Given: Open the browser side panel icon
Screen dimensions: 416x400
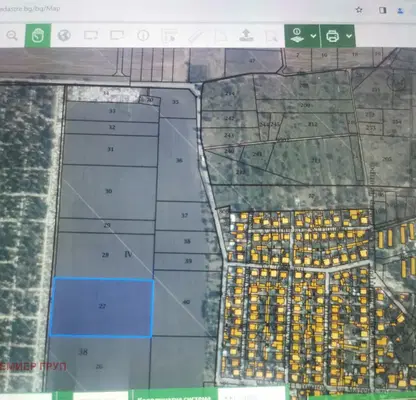Looking at the screenshot, I should pos(382,10).
